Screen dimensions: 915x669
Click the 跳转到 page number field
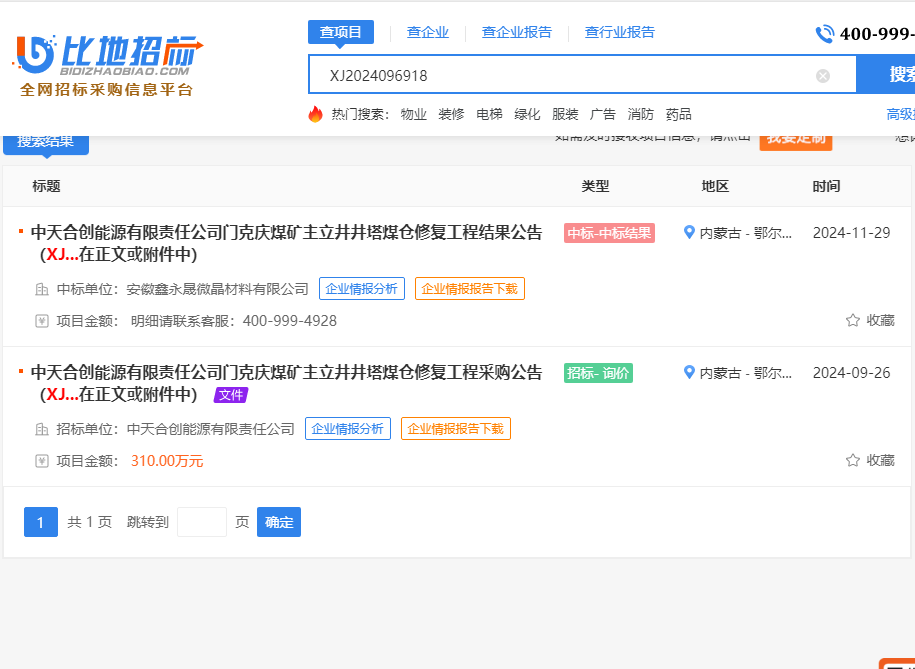[202, 522]
